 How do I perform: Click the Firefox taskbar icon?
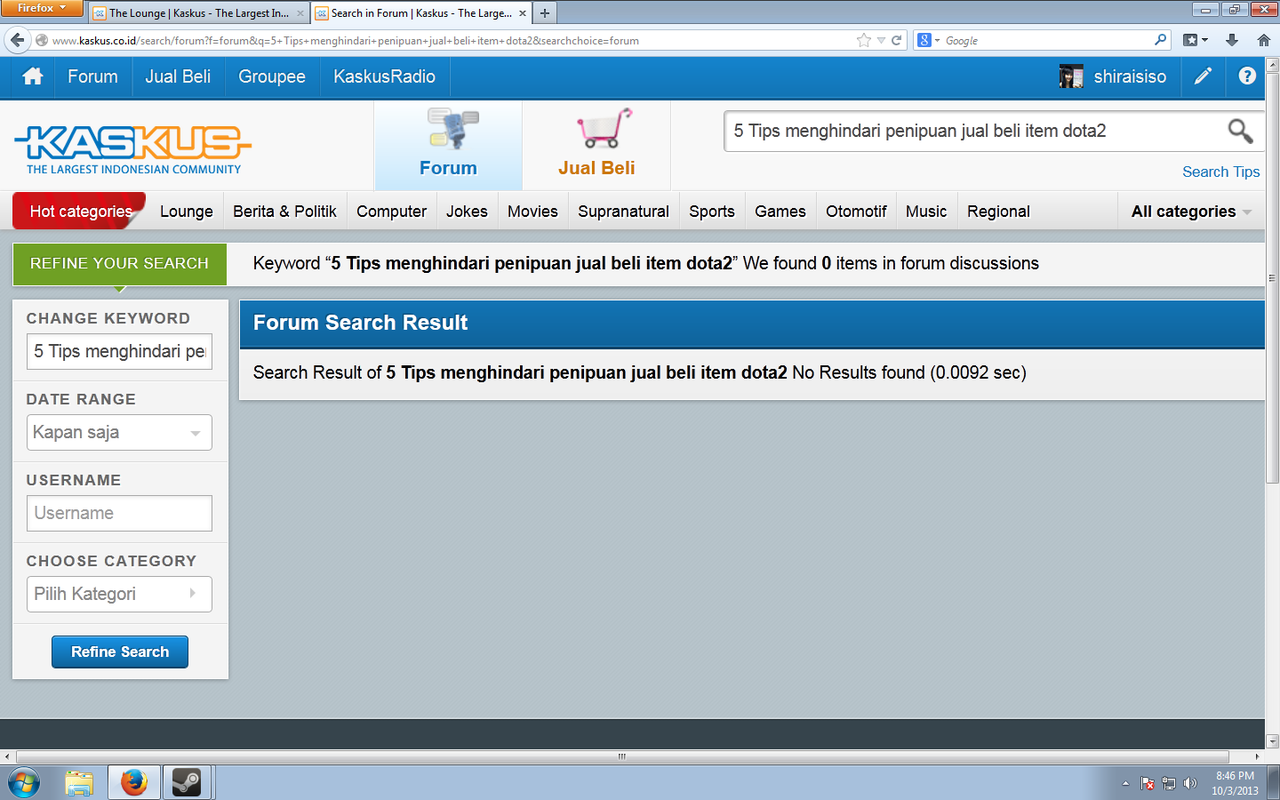point(133,782)
